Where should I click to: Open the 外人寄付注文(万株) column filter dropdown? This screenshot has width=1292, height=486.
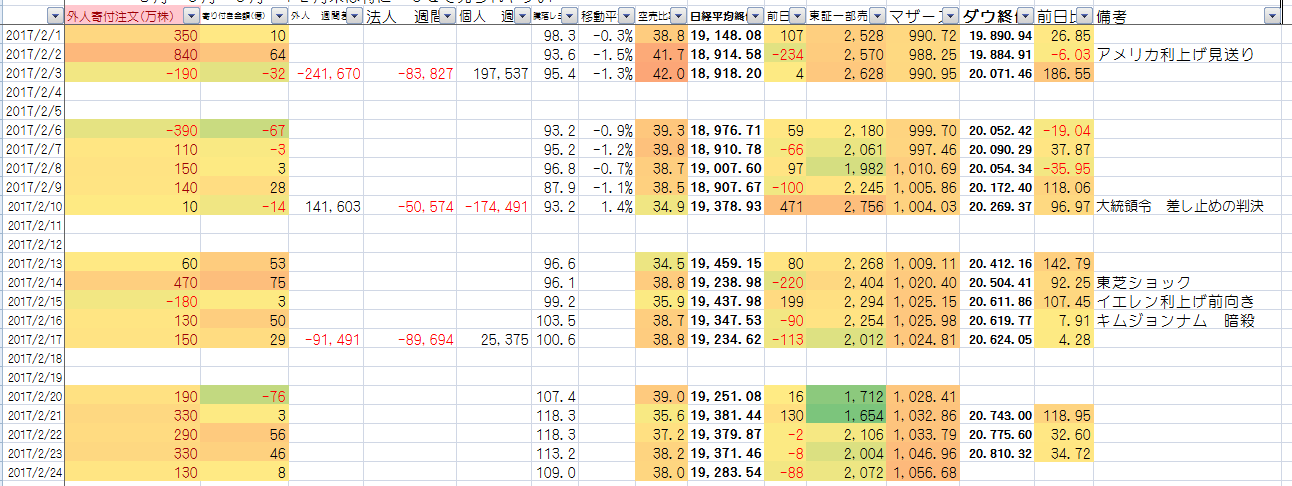pyautogui.click(x=190, y=16)
